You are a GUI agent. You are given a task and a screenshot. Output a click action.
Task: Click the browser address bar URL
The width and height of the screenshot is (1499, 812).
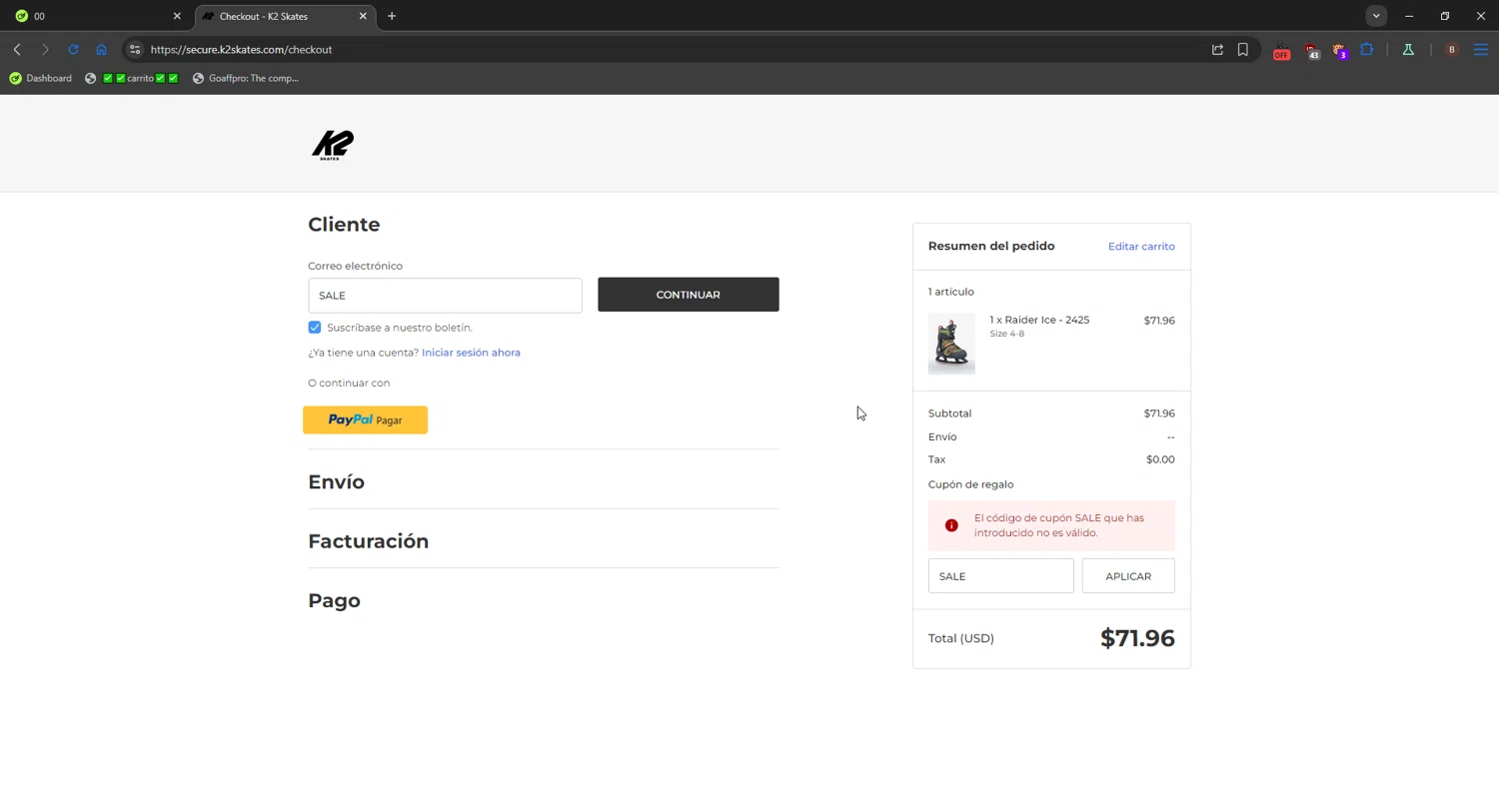click(241, 49)
